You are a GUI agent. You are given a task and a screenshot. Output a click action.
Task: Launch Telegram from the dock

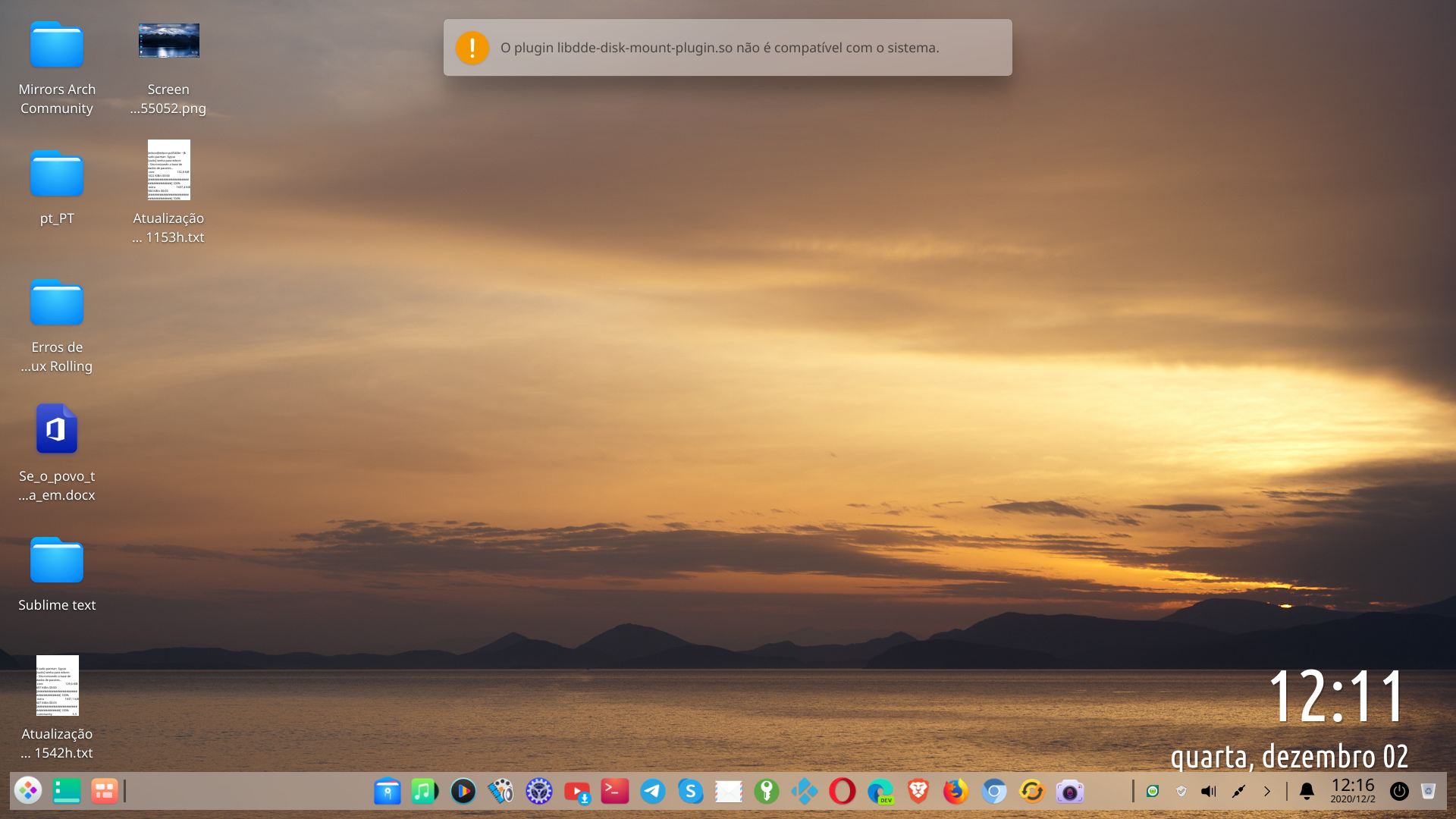[653, 791]
